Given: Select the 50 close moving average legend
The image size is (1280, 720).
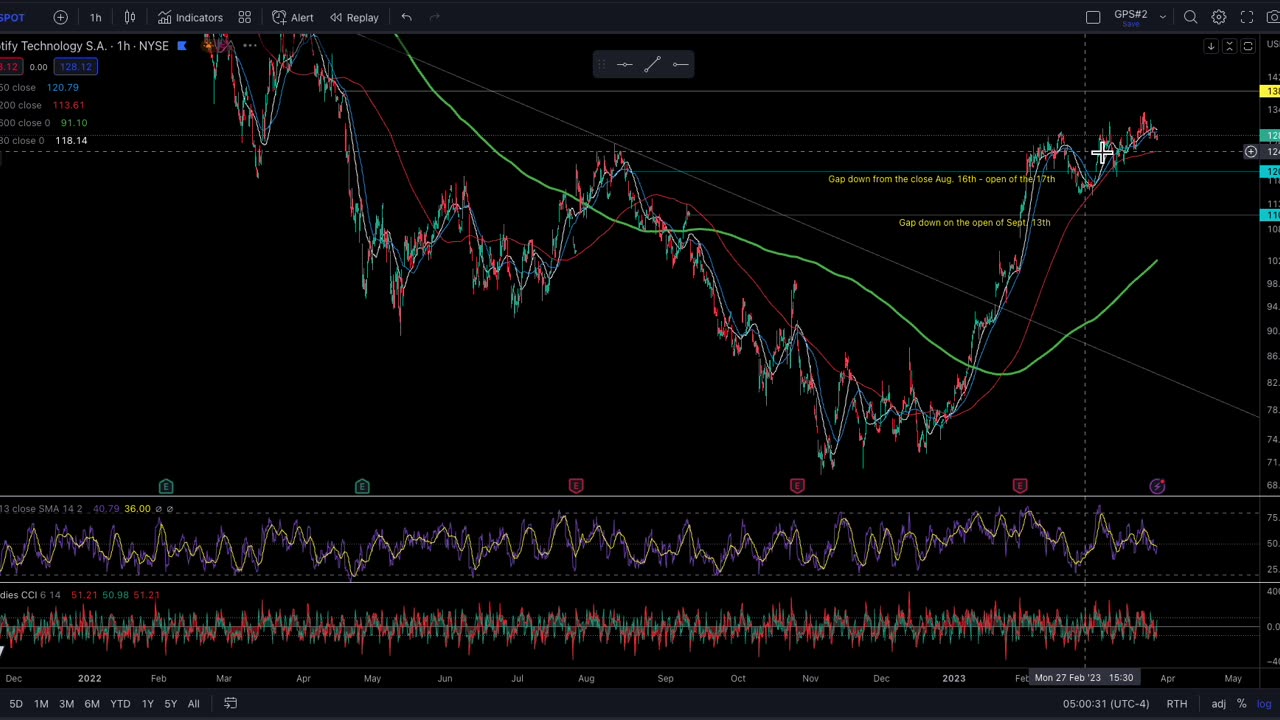Looking at the screenshot, I should pyautogui.click(x=40, y=87).
